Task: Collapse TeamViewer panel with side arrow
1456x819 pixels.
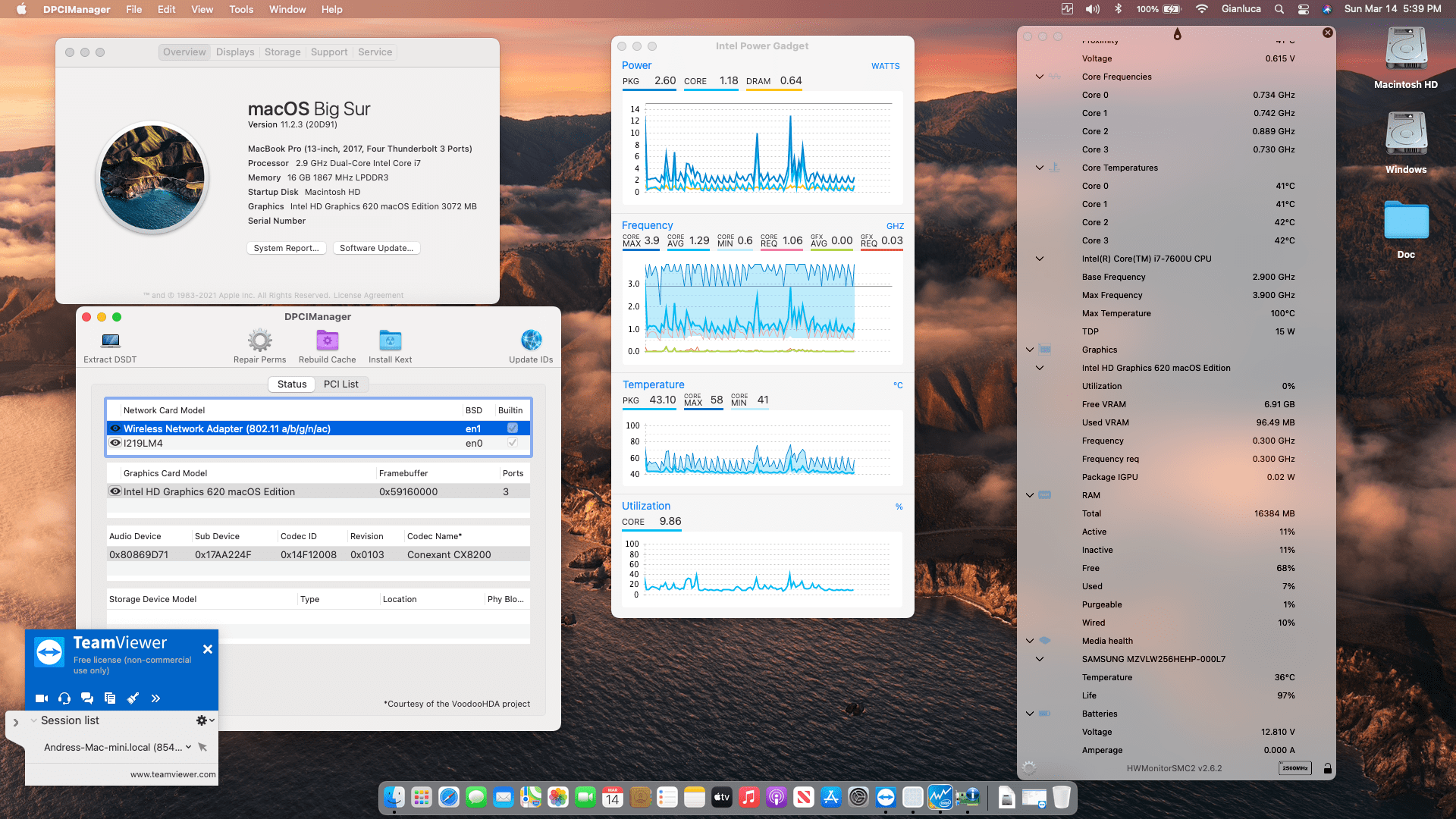Action: point(15,723)
